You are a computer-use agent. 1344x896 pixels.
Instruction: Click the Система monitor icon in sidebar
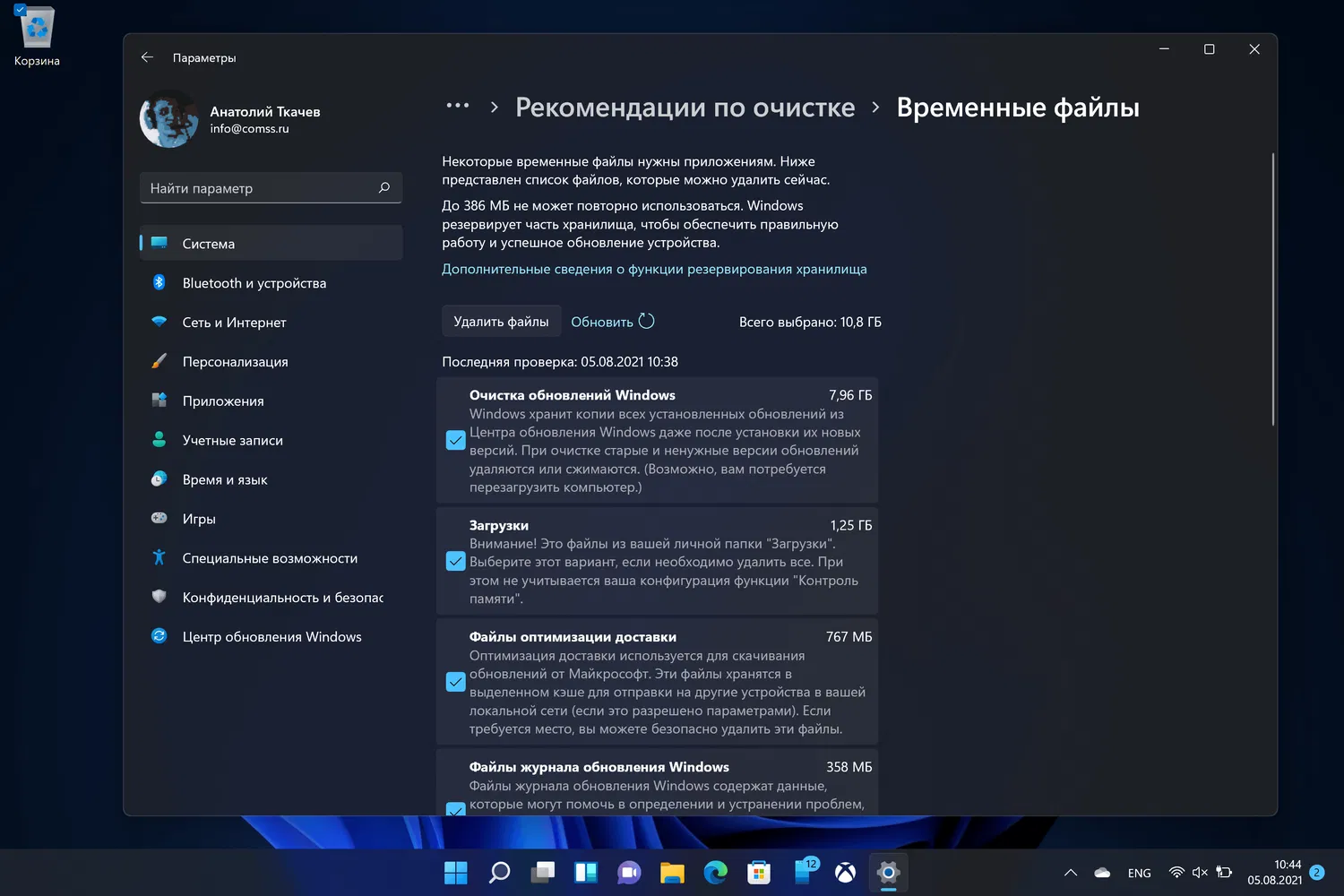pyautogui.click(x=159, y=243)
